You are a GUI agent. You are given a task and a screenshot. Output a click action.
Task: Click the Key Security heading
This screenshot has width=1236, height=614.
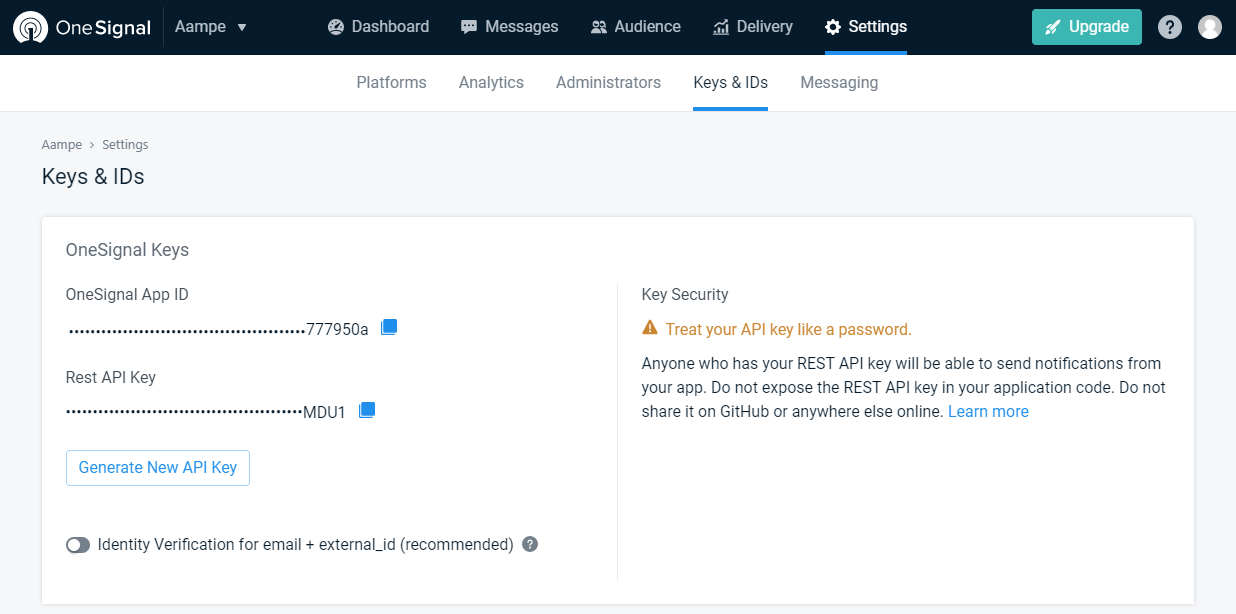[685, 295]
